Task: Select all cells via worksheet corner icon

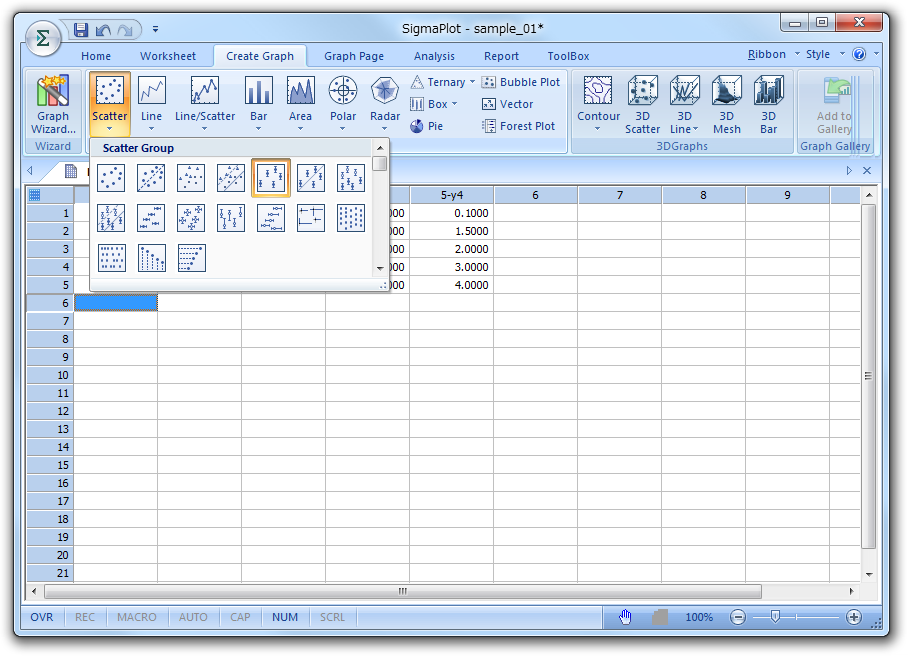Action: [35, 195]
